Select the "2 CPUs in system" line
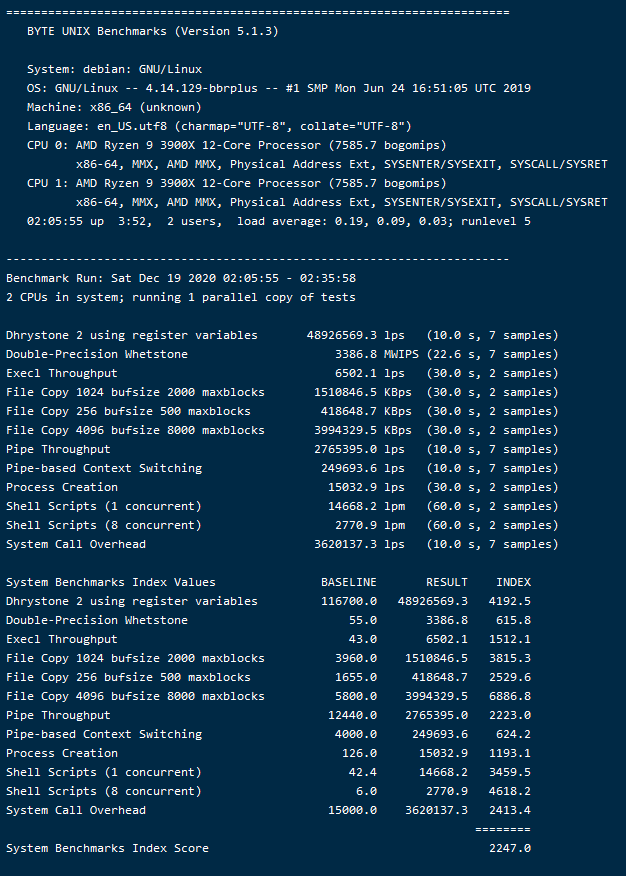Screen dimensions: 626x876 tap(181, 297)
